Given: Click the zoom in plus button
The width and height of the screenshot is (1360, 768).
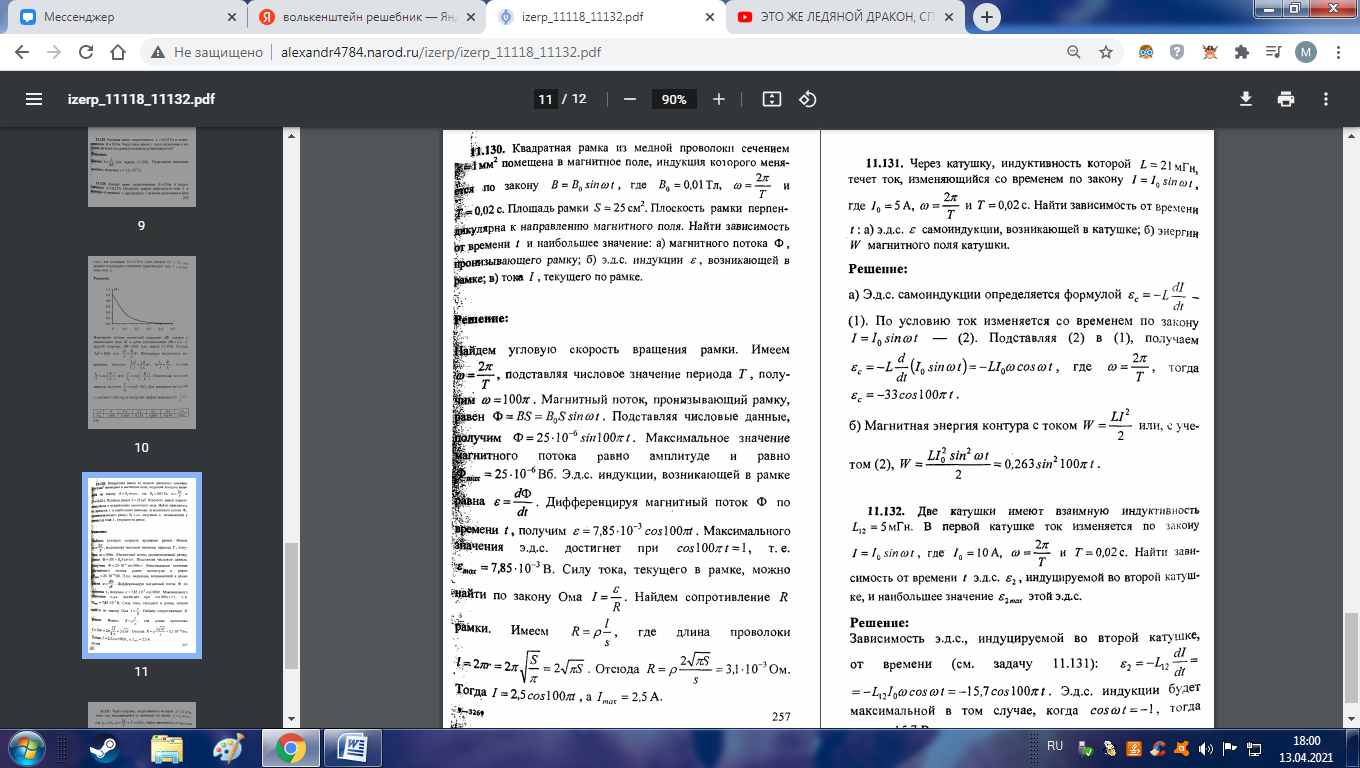Looking at the screenshot, I should (719, 99).
